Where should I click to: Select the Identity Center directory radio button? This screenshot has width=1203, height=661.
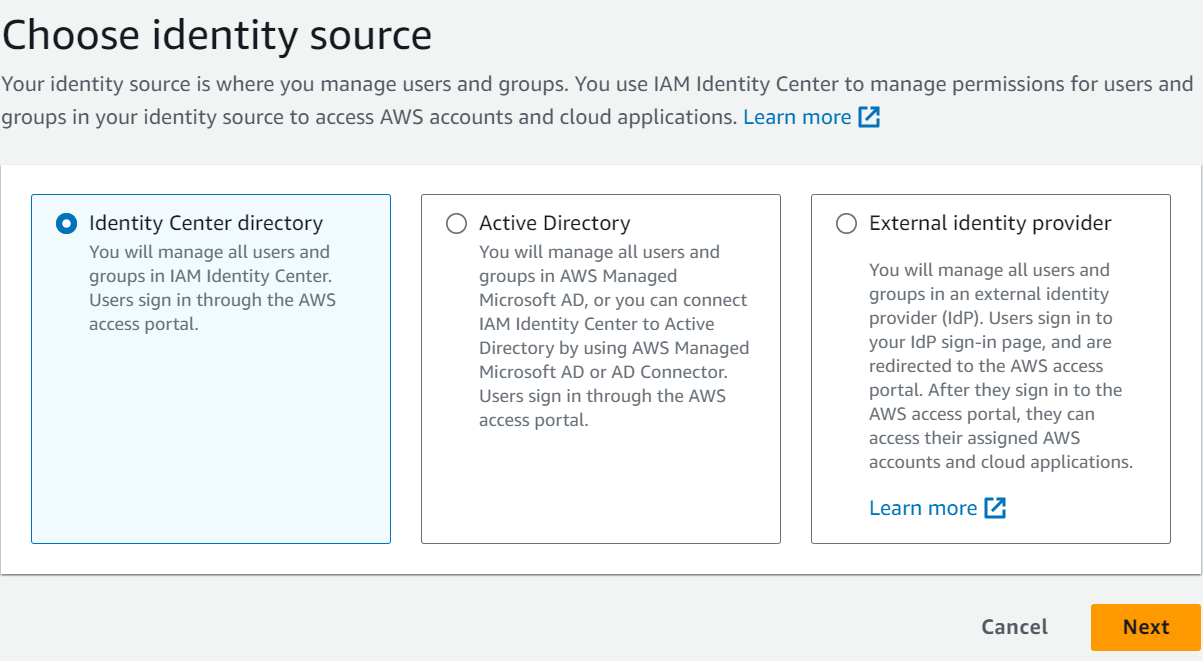click(66, 224)
